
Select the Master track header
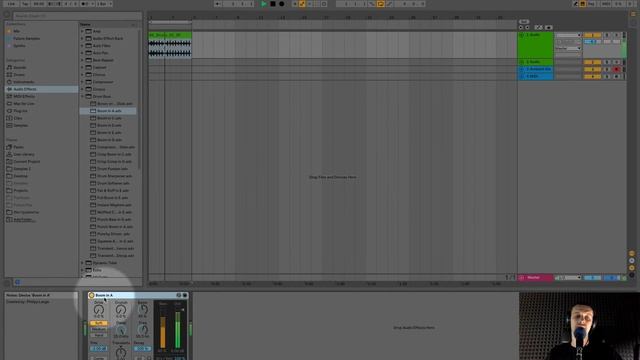coord(535,278)
